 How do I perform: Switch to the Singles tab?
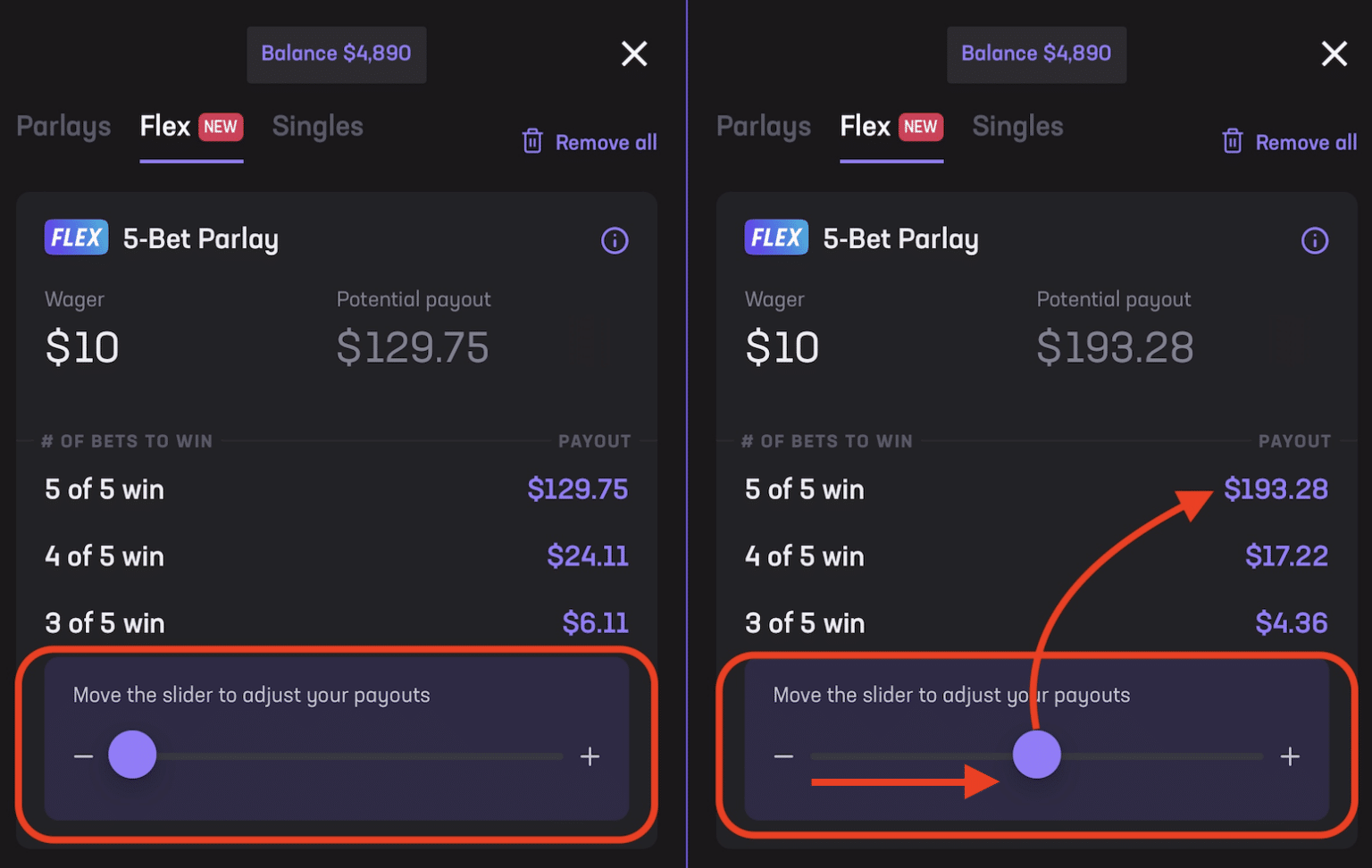tap(318, 127)
